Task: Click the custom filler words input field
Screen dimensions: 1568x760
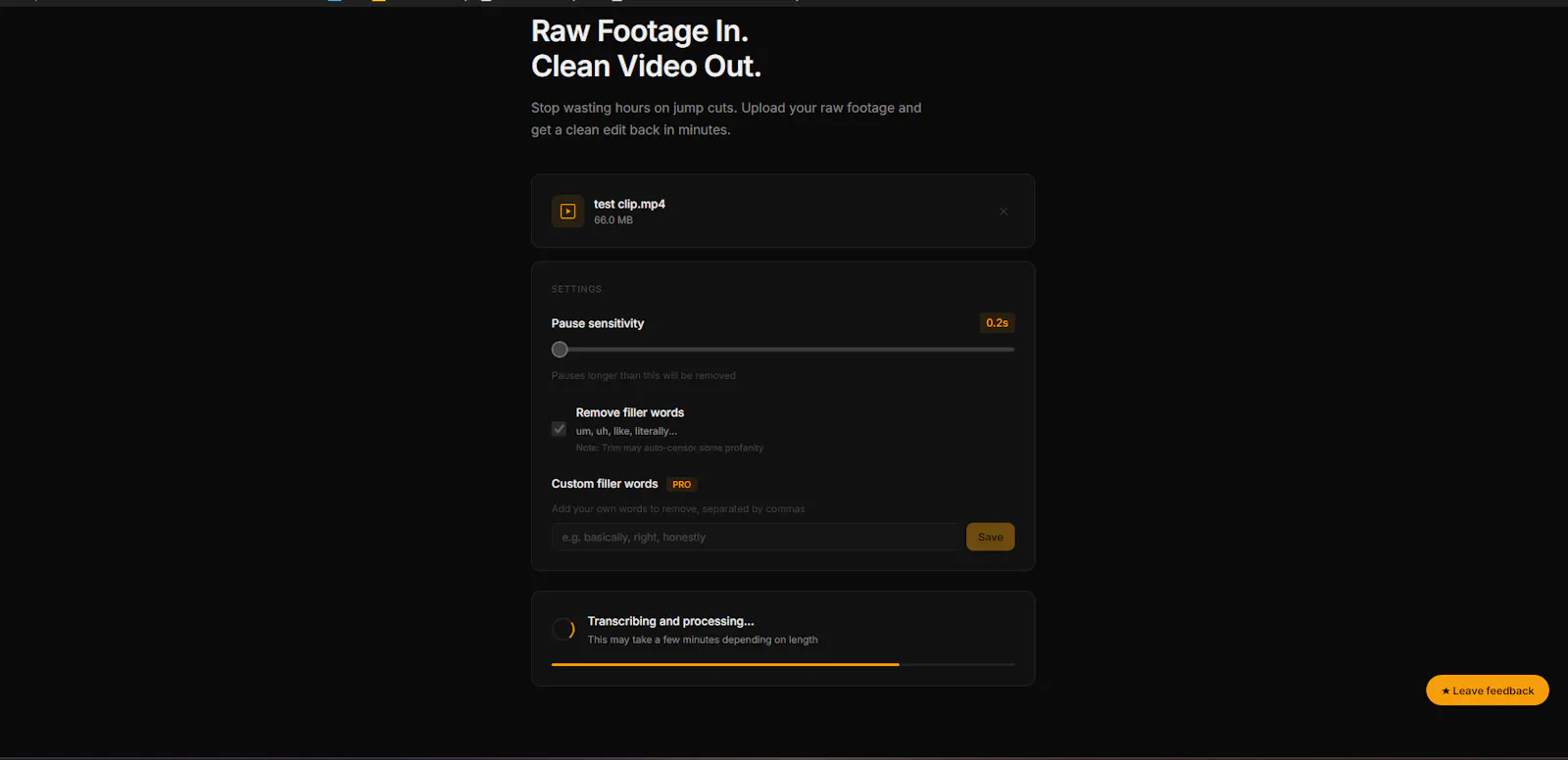Action: [x=755, y=537]
